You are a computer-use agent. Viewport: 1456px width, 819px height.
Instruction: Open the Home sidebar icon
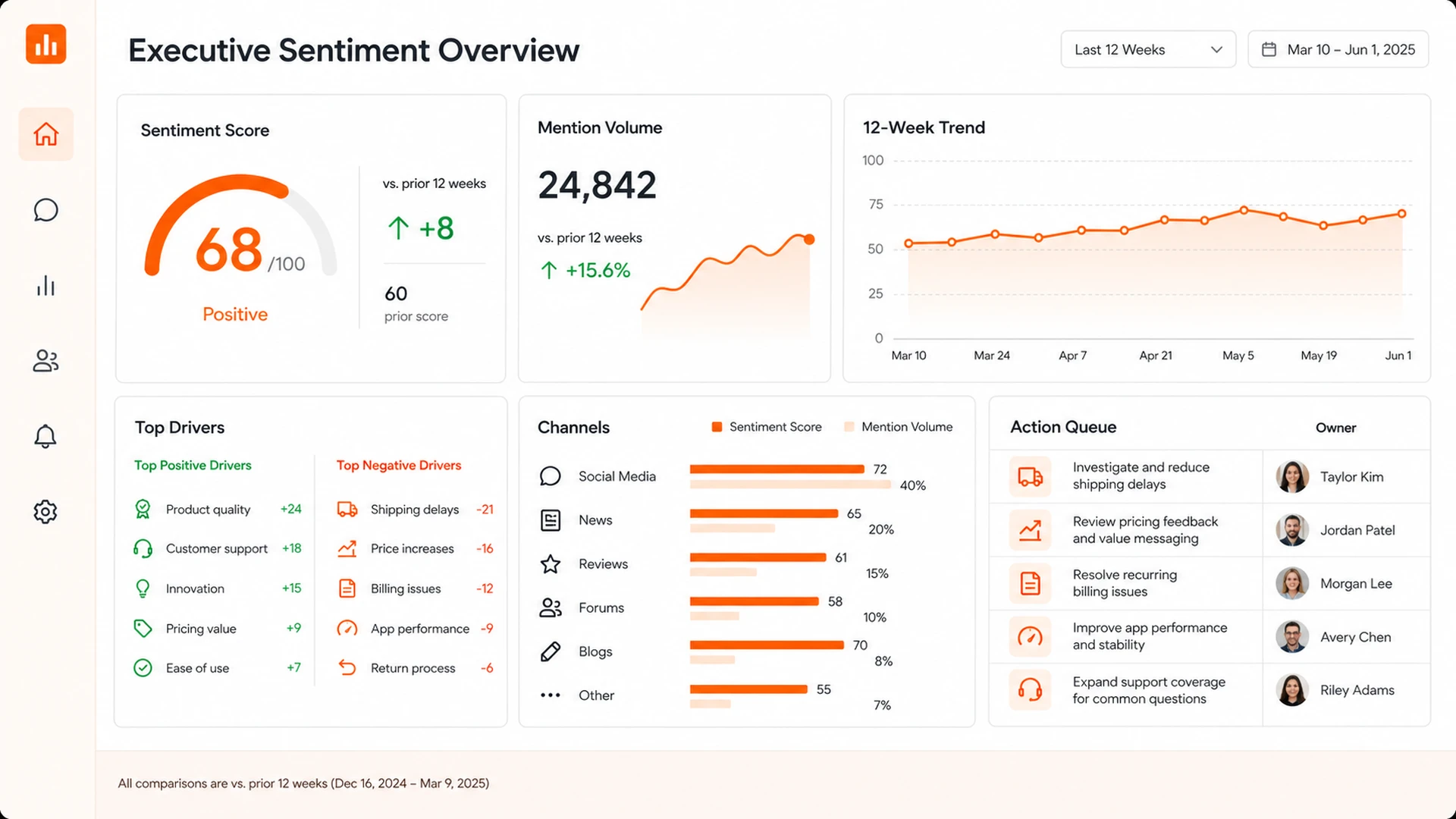pyautogui.click(x=45, y=134)
